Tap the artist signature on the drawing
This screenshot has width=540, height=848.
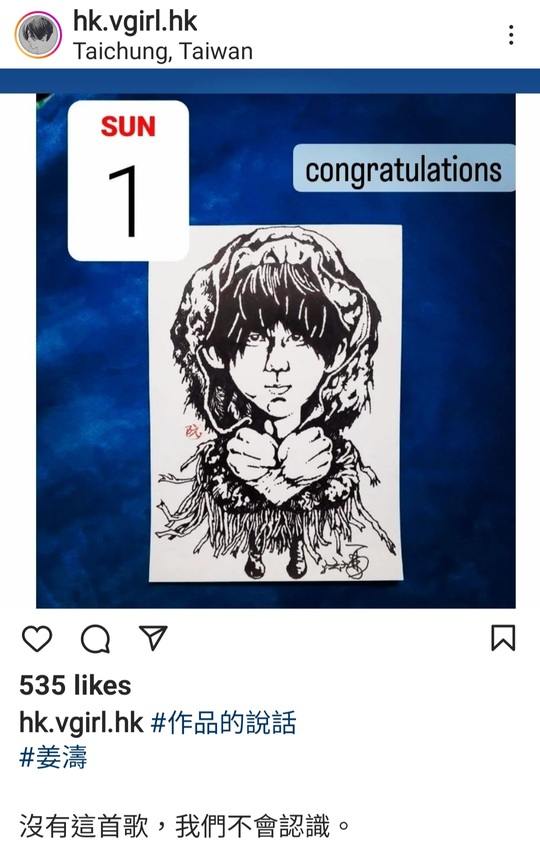pos(352,562)
